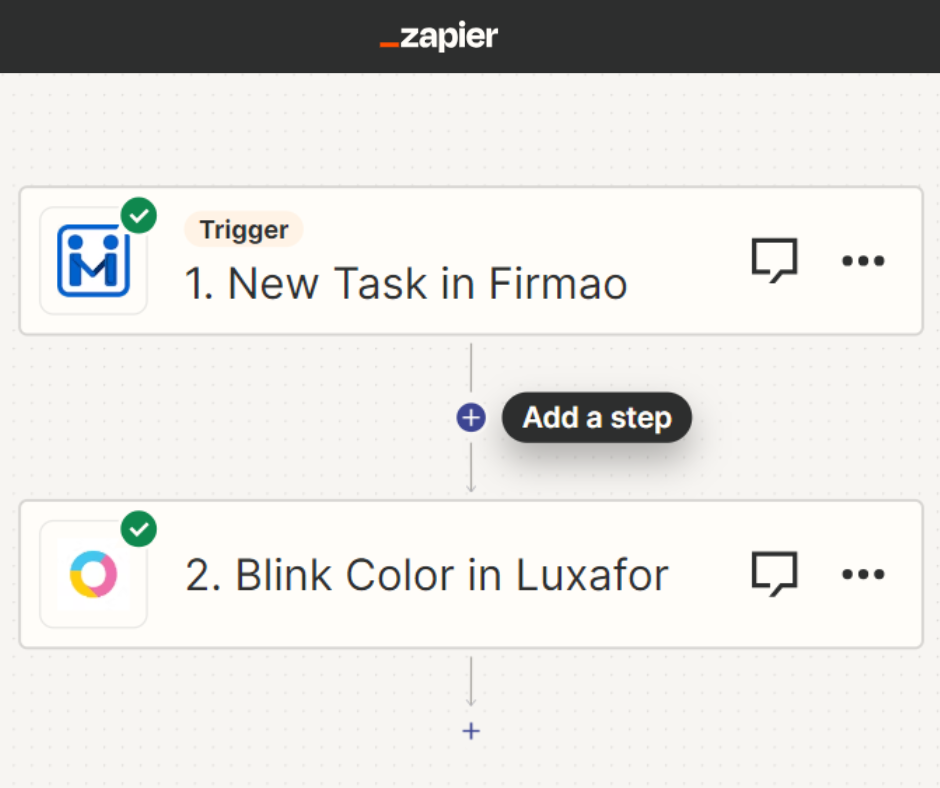The image size is (940, 788).
Task: Click the plus icon between the two steps
Action: click(x=470, y=417)
